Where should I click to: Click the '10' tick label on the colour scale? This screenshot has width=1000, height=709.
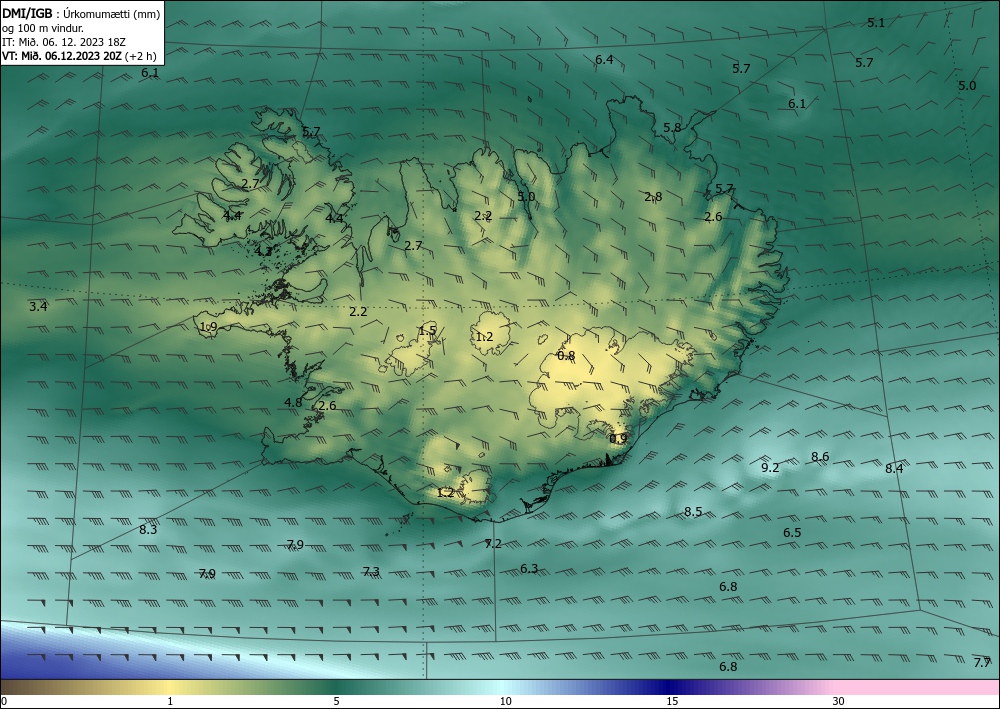pyautogui.click(x=506, y=701)
